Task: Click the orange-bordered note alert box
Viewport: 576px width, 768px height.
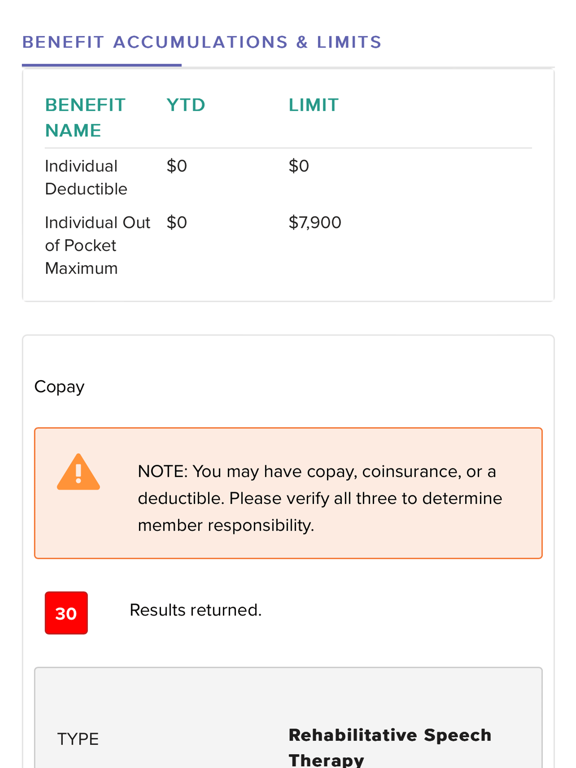Action: click(288, 493)
